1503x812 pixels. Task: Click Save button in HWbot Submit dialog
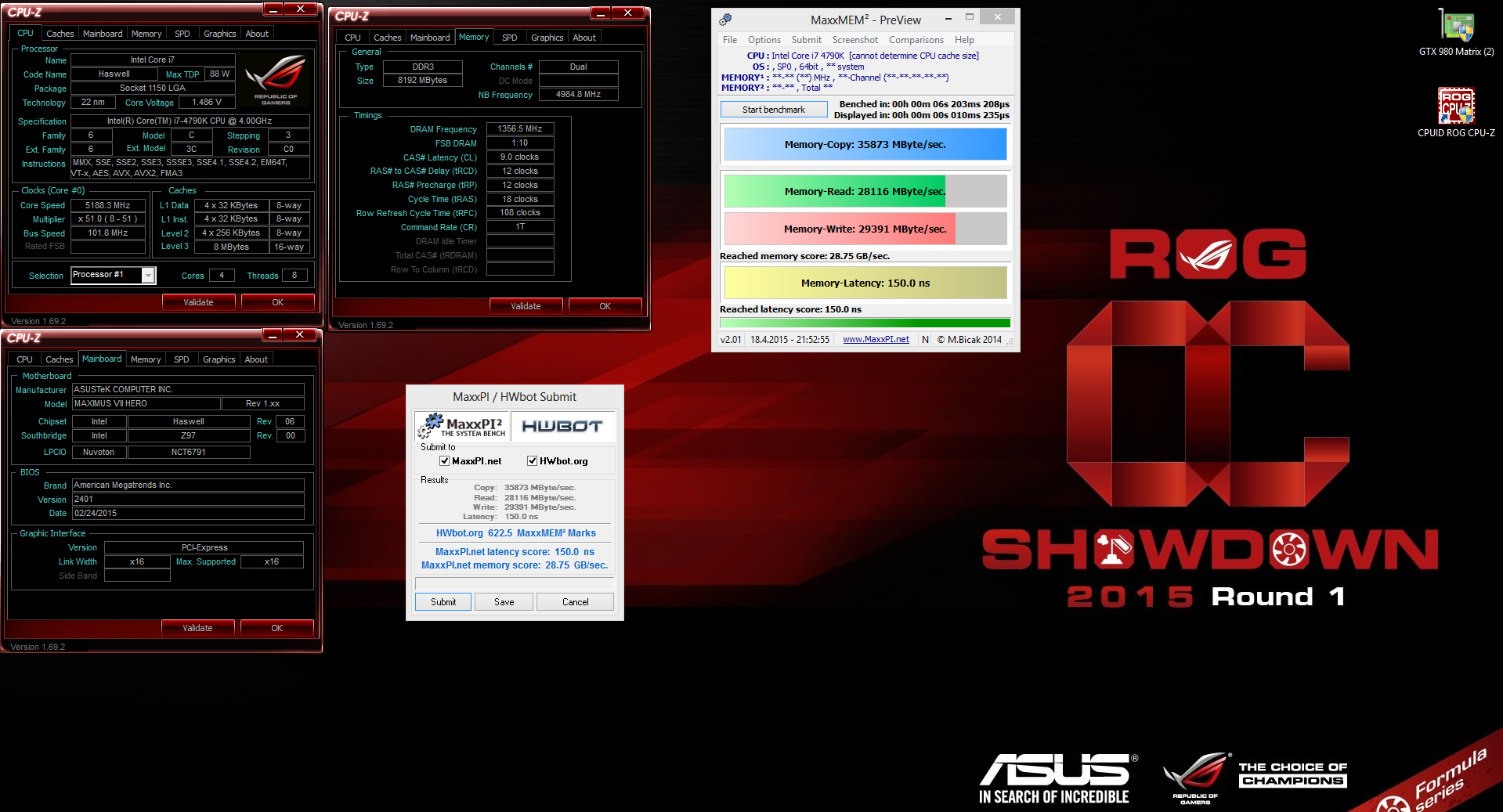504,602
